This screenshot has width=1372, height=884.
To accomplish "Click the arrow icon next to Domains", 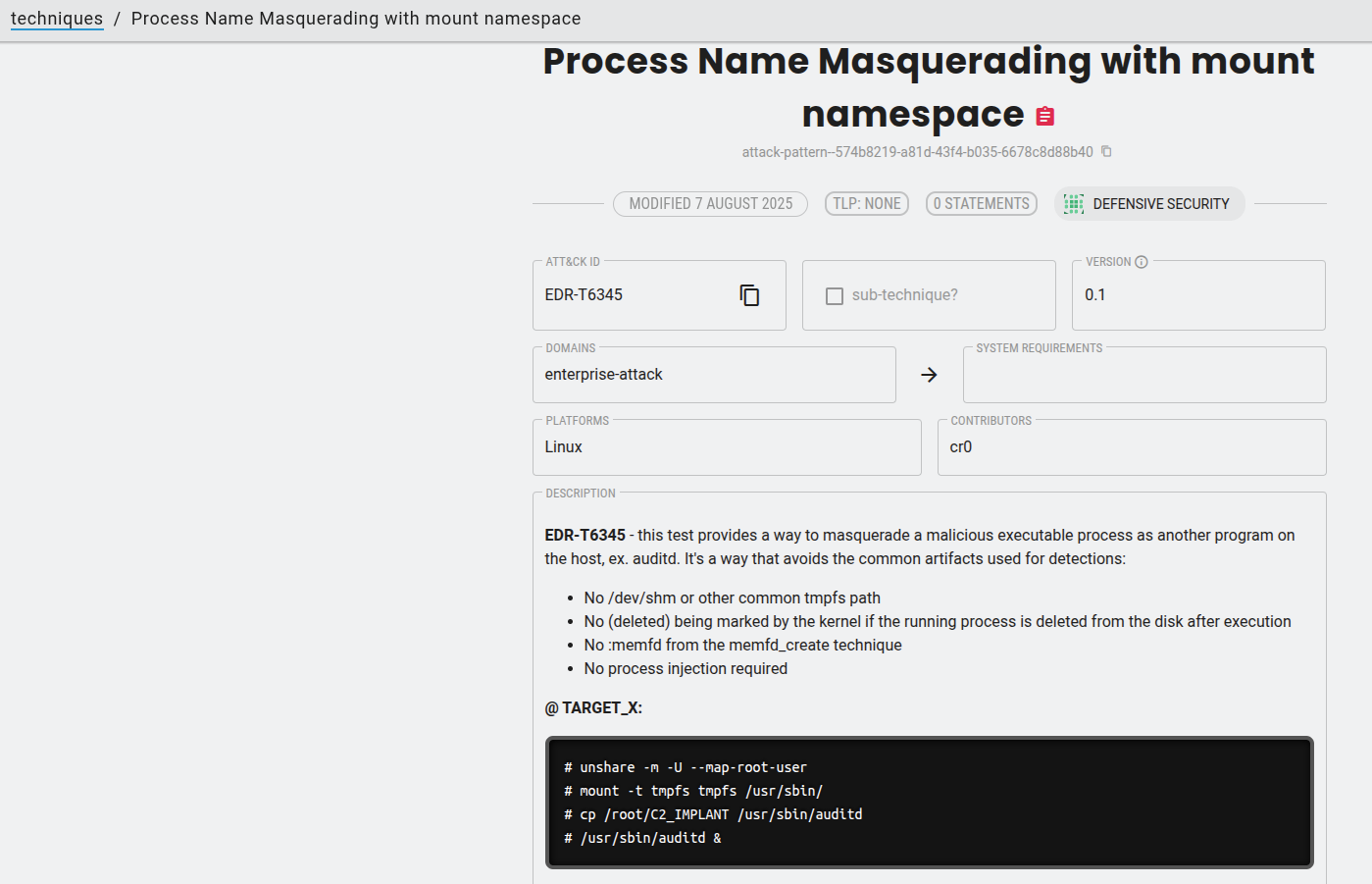I will [929, 375].
